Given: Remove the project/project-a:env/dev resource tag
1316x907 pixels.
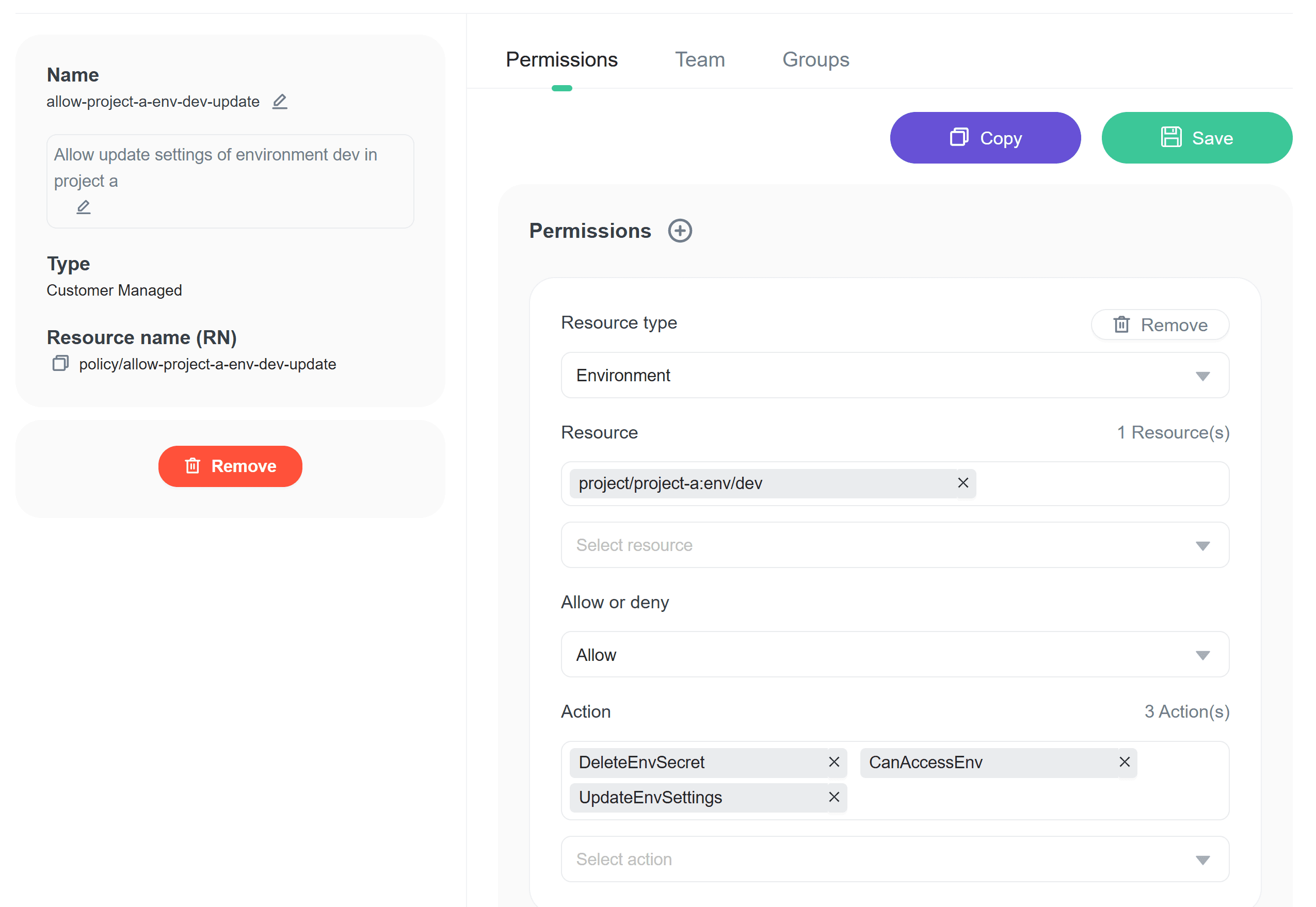Looking at the screenshot, I should pos(962,483).
